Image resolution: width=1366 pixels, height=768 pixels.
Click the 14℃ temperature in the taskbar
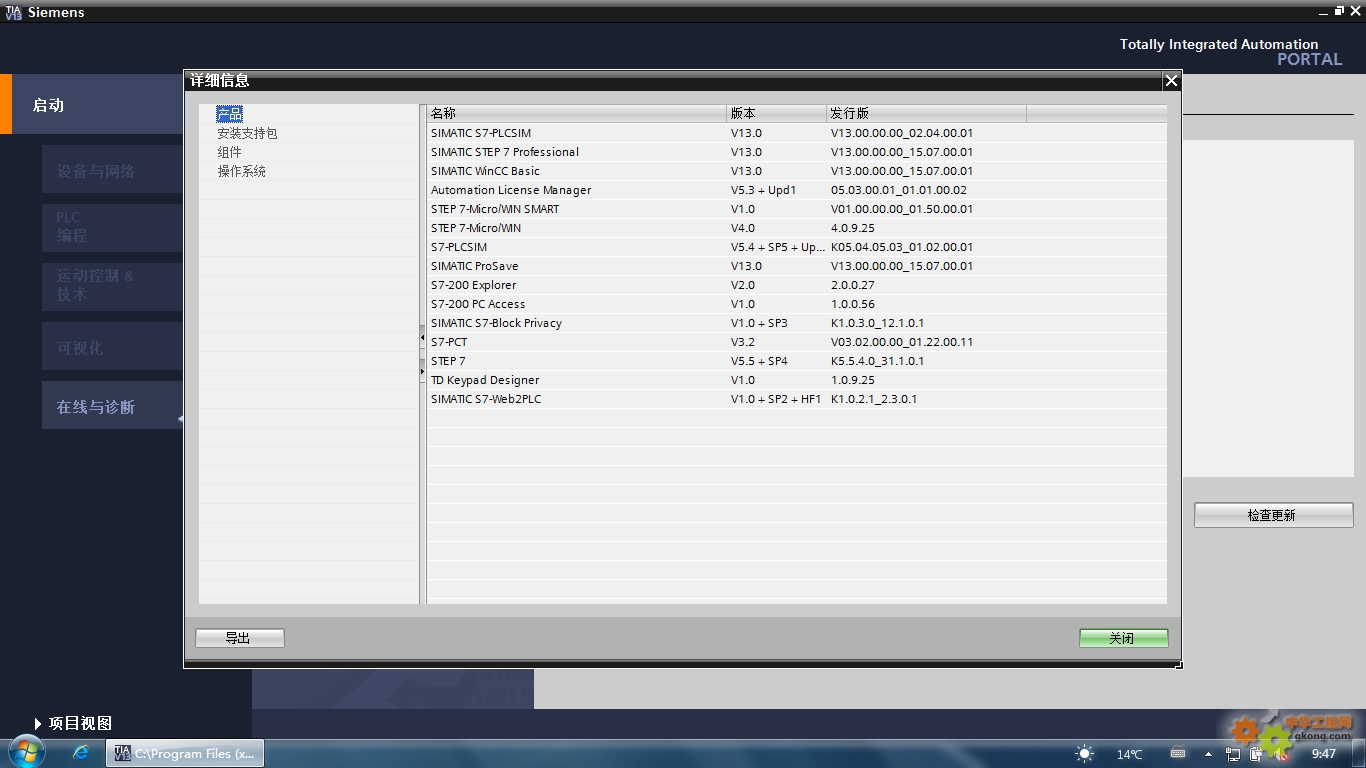[x=1130, y=754]
